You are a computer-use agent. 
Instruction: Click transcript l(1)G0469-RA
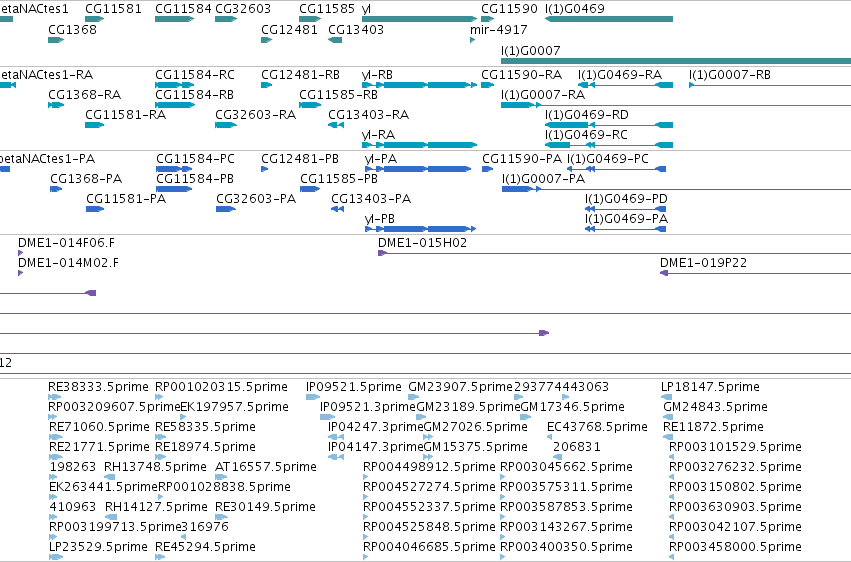pyautogui.click(x=620, y=74)
